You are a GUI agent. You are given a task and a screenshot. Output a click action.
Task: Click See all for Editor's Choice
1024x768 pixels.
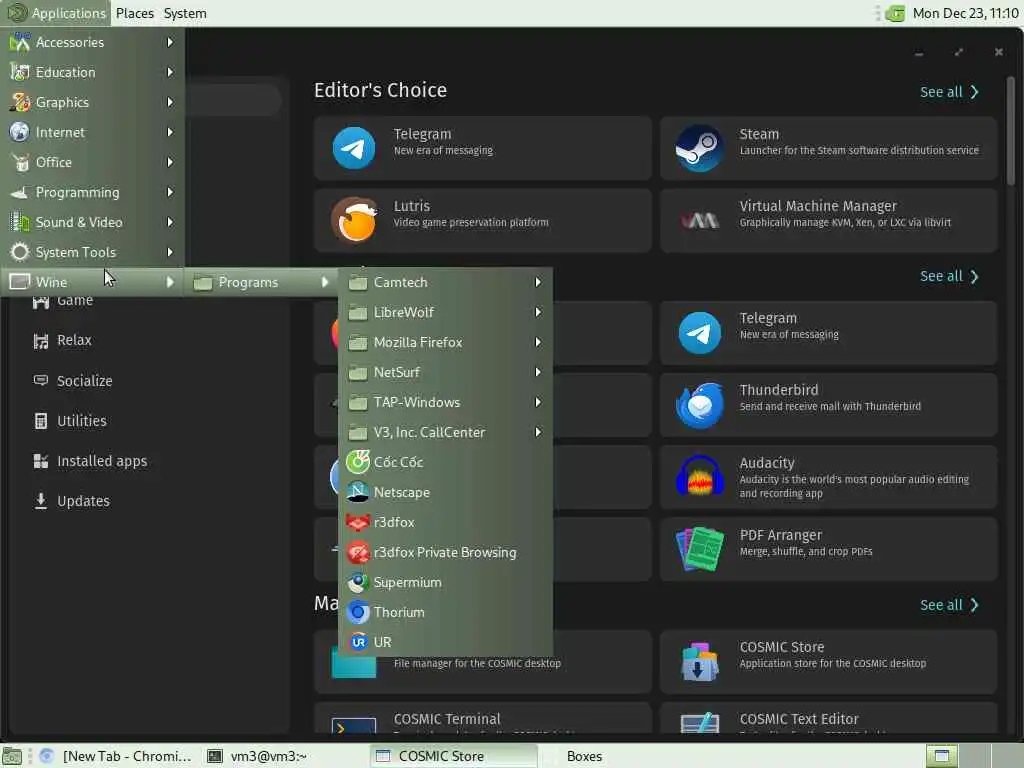(x=949, y=92)
